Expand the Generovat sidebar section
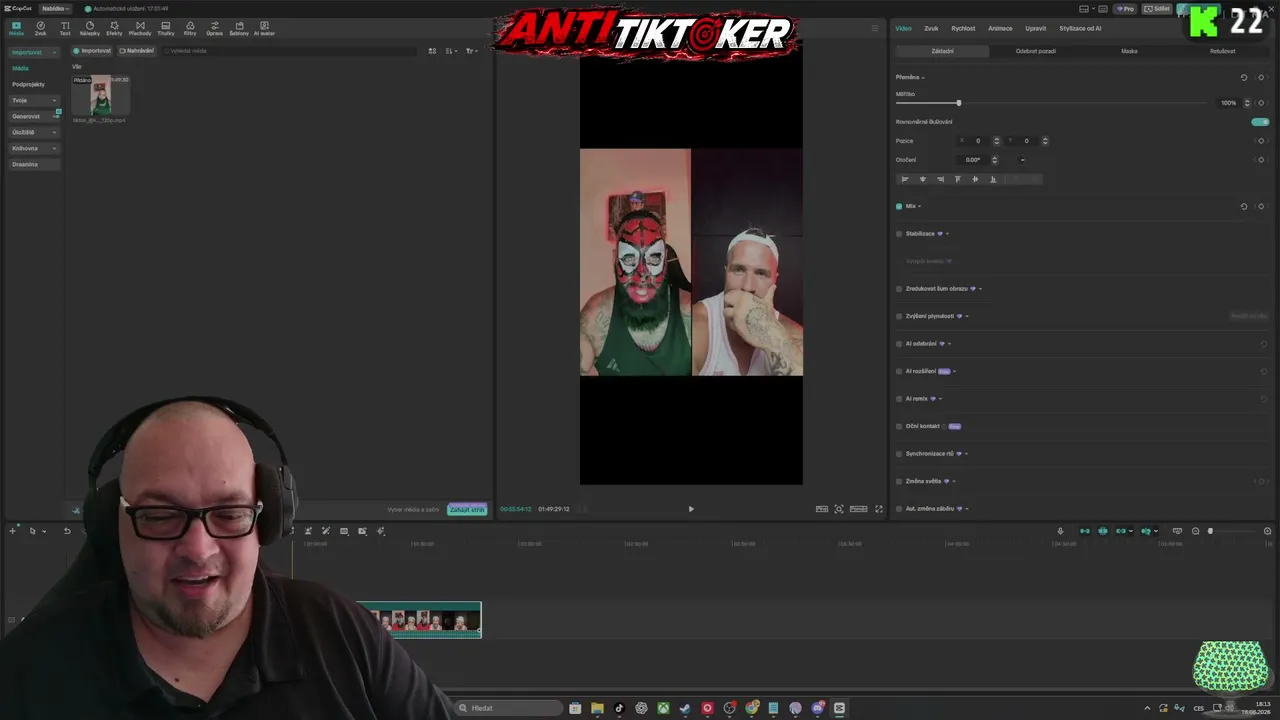This screenshot has height=720, width=1280. (34, 116)
